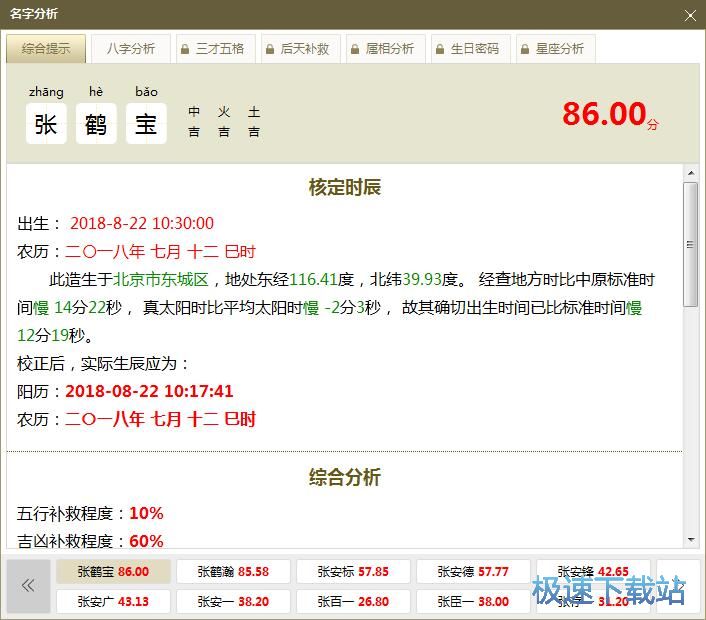The width and height of the screenshot is (706, 620).
Task: Click the lock icon on 后天补救 tab
Action: coord(269,49)
